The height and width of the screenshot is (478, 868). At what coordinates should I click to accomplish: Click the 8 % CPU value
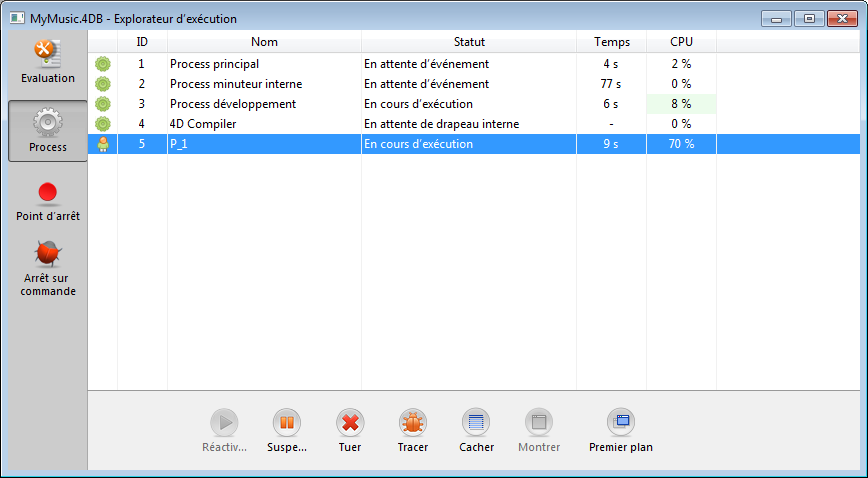[x=681, y=104]
